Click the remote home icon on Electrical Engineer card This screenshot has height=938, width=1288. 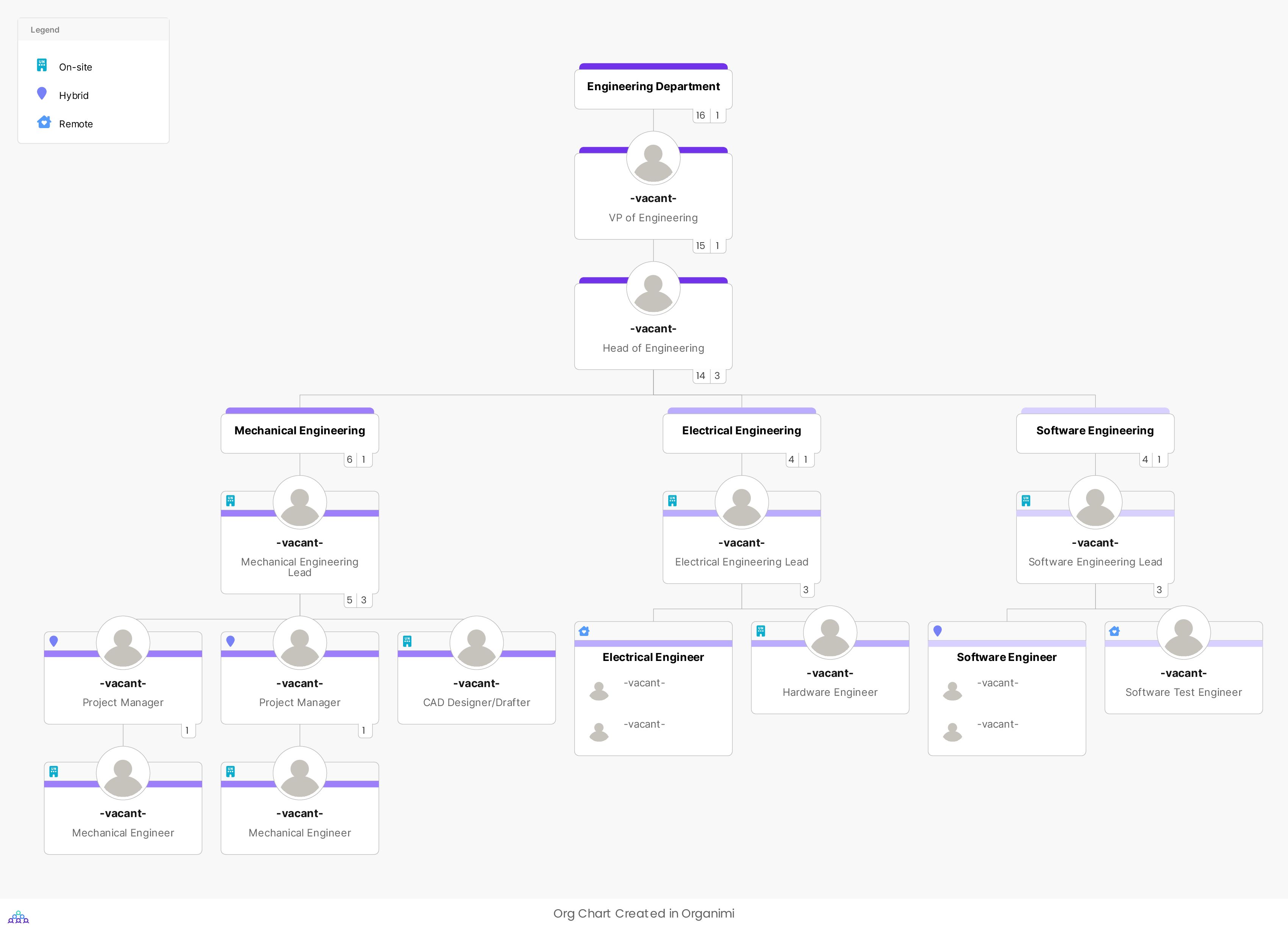584,631
